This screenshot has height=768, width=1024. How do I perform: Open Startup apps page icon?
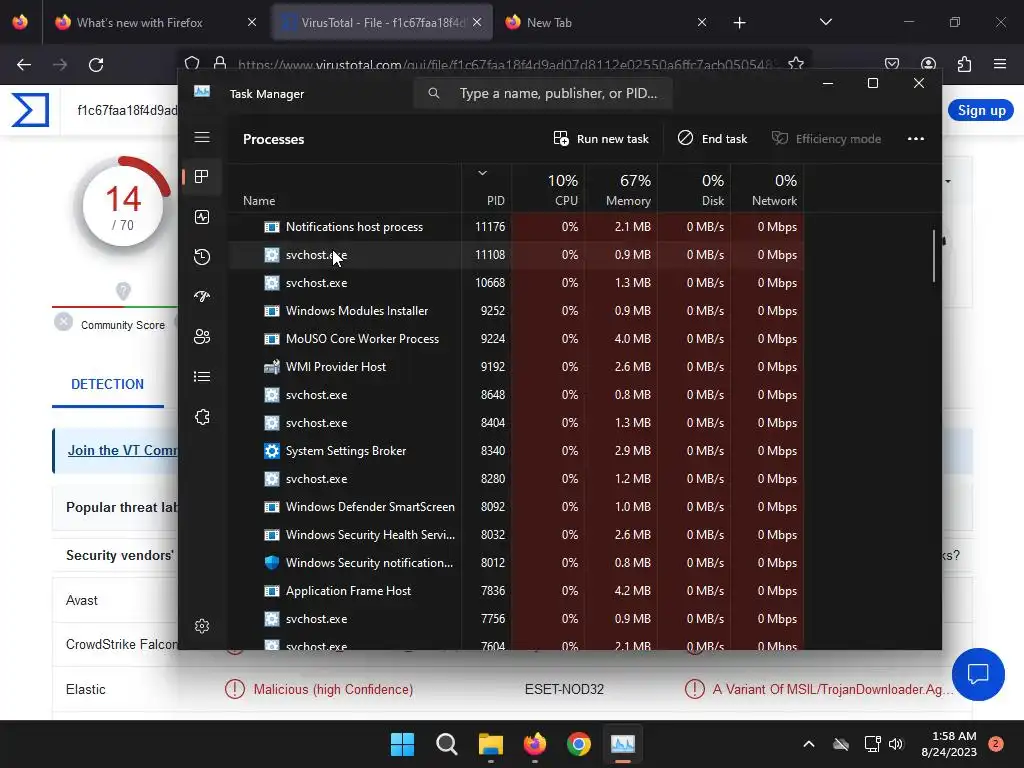coord(202,296)
